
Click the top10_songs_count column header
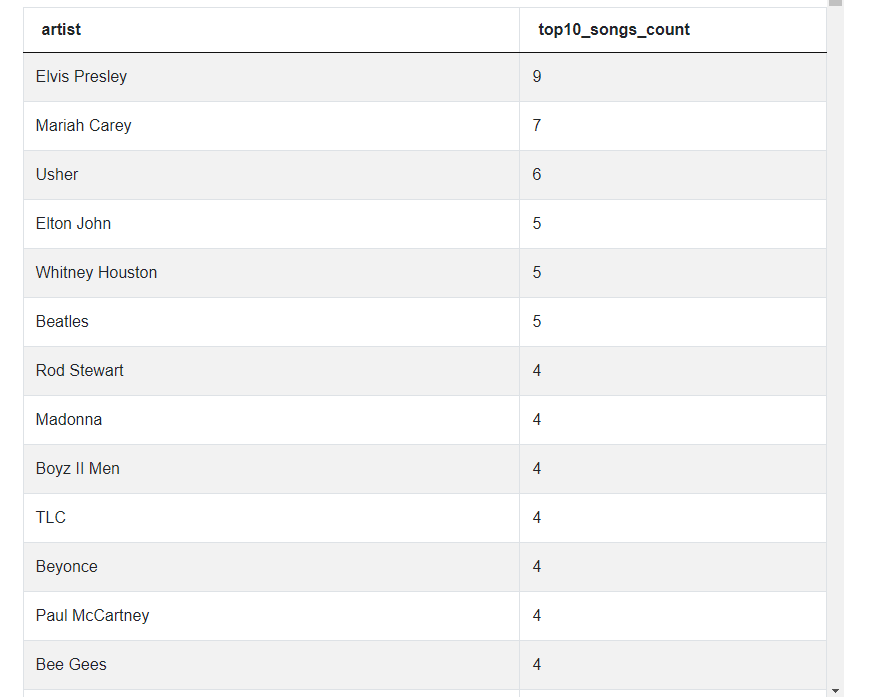coord(614,29)
